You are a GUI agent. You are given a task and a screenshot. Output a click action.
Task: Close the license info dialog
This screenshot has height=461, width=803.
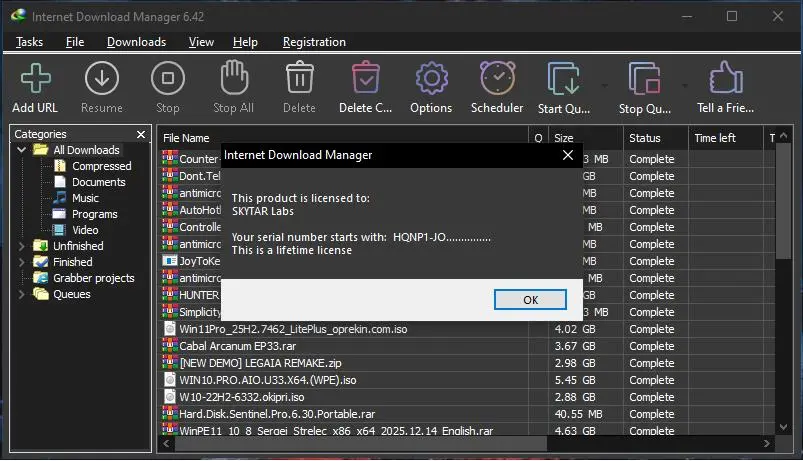pyautogui.click(x=567, y=155)
